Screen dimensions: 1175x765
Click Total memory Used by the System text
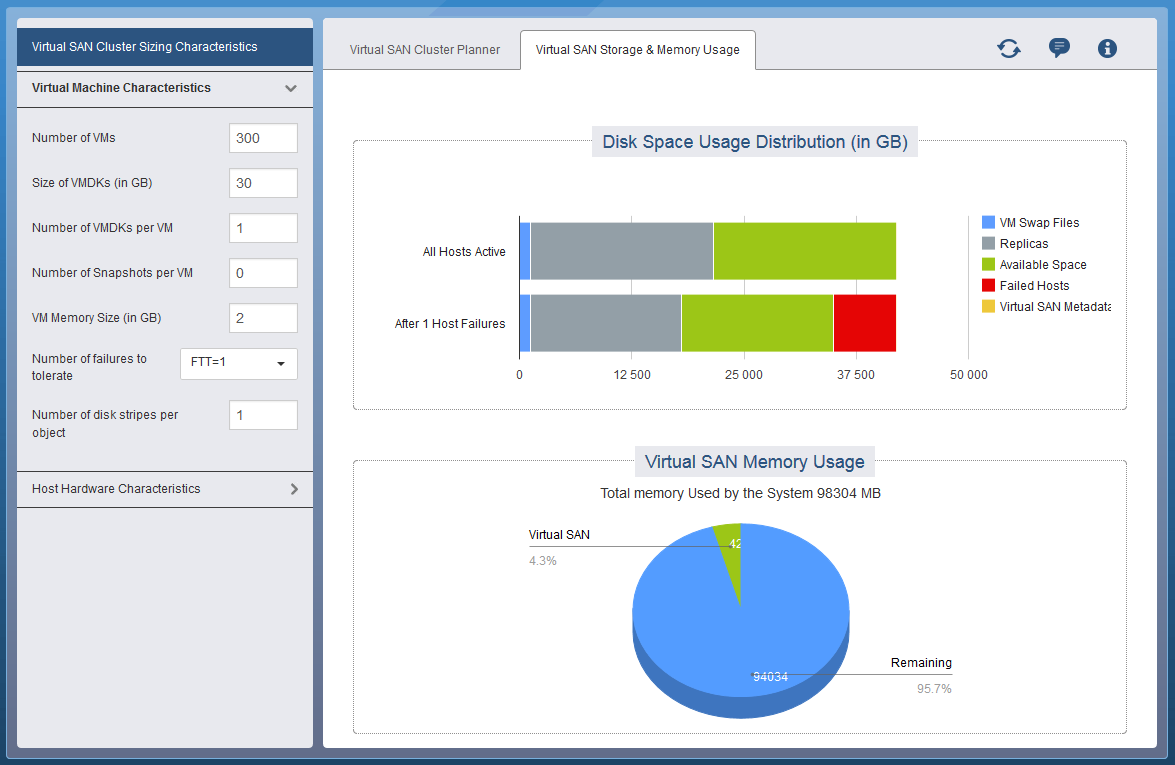[740, 493]
